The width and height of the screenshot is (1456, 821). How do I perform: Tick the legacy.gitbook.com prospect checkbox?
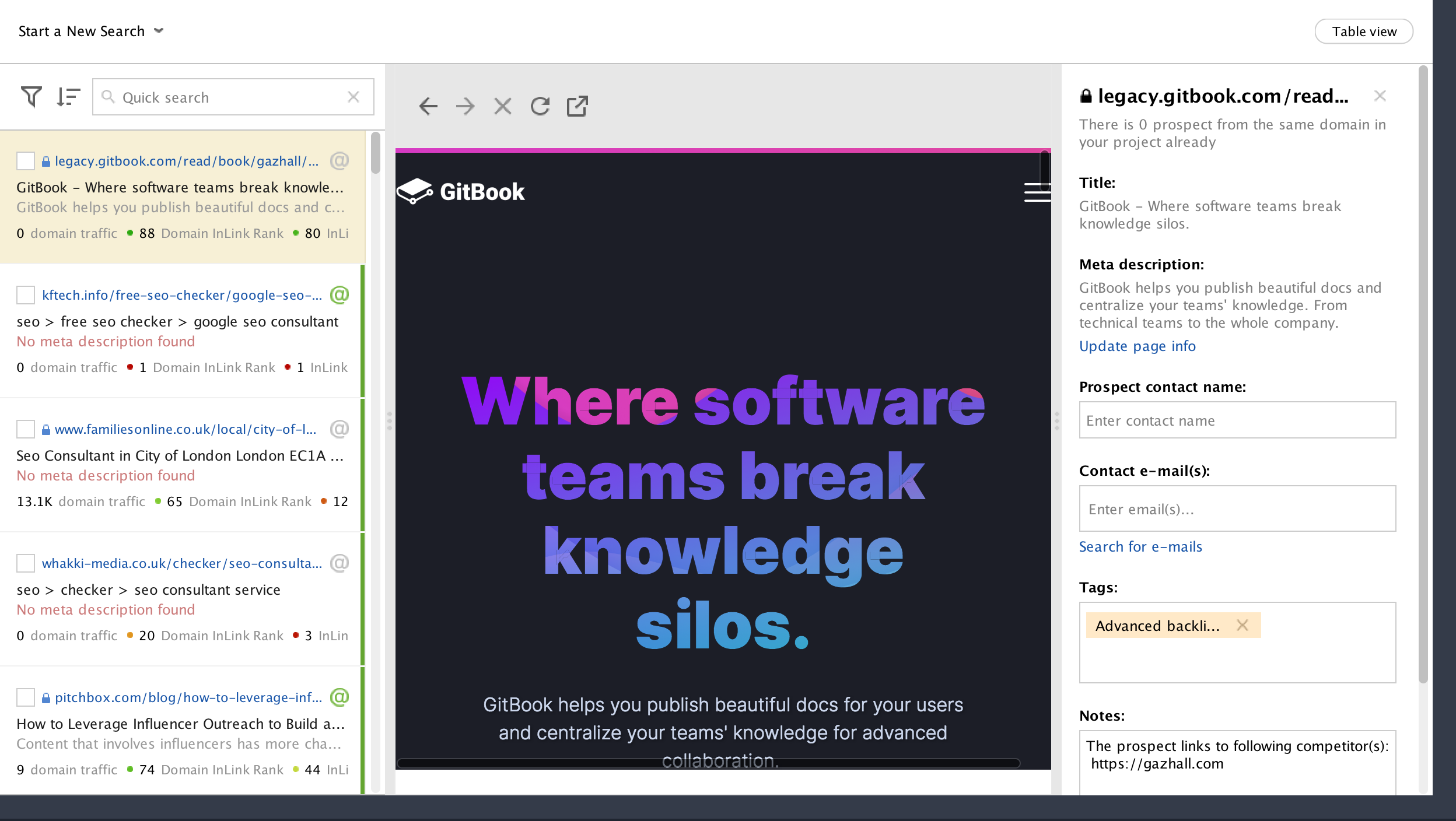click(26, 161)
